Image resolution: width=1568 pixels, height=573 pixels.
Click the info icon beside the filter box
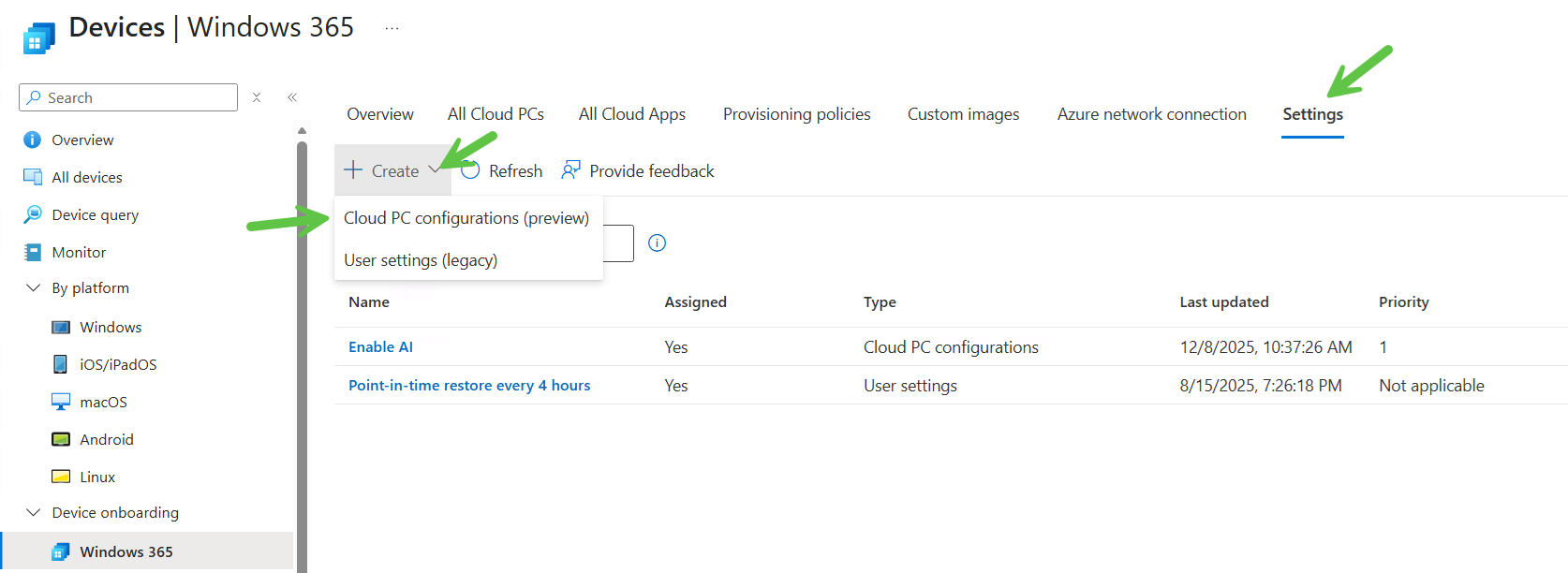pos(658,243)
